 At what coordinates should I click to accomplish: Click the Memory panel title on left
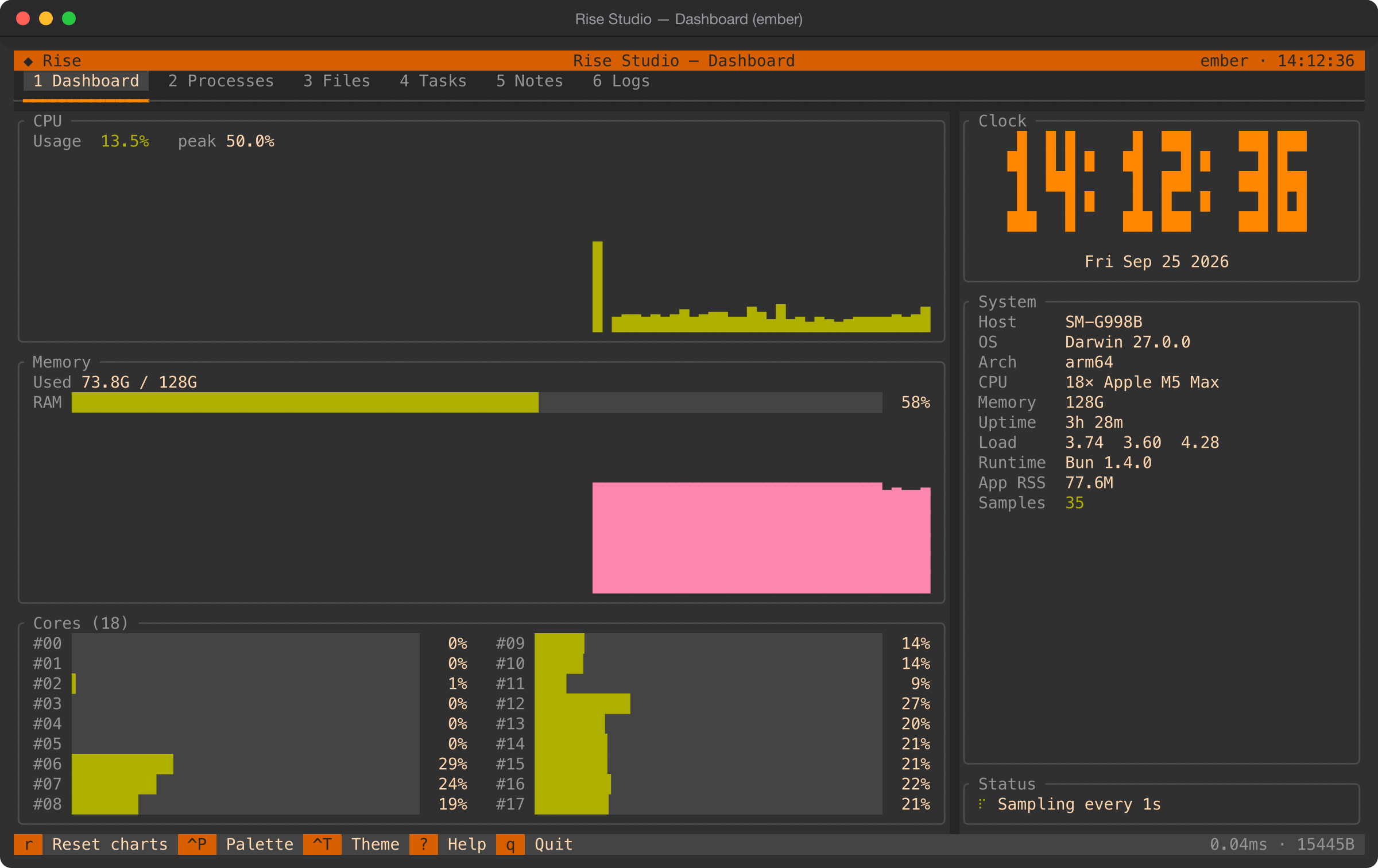[61, 362]
